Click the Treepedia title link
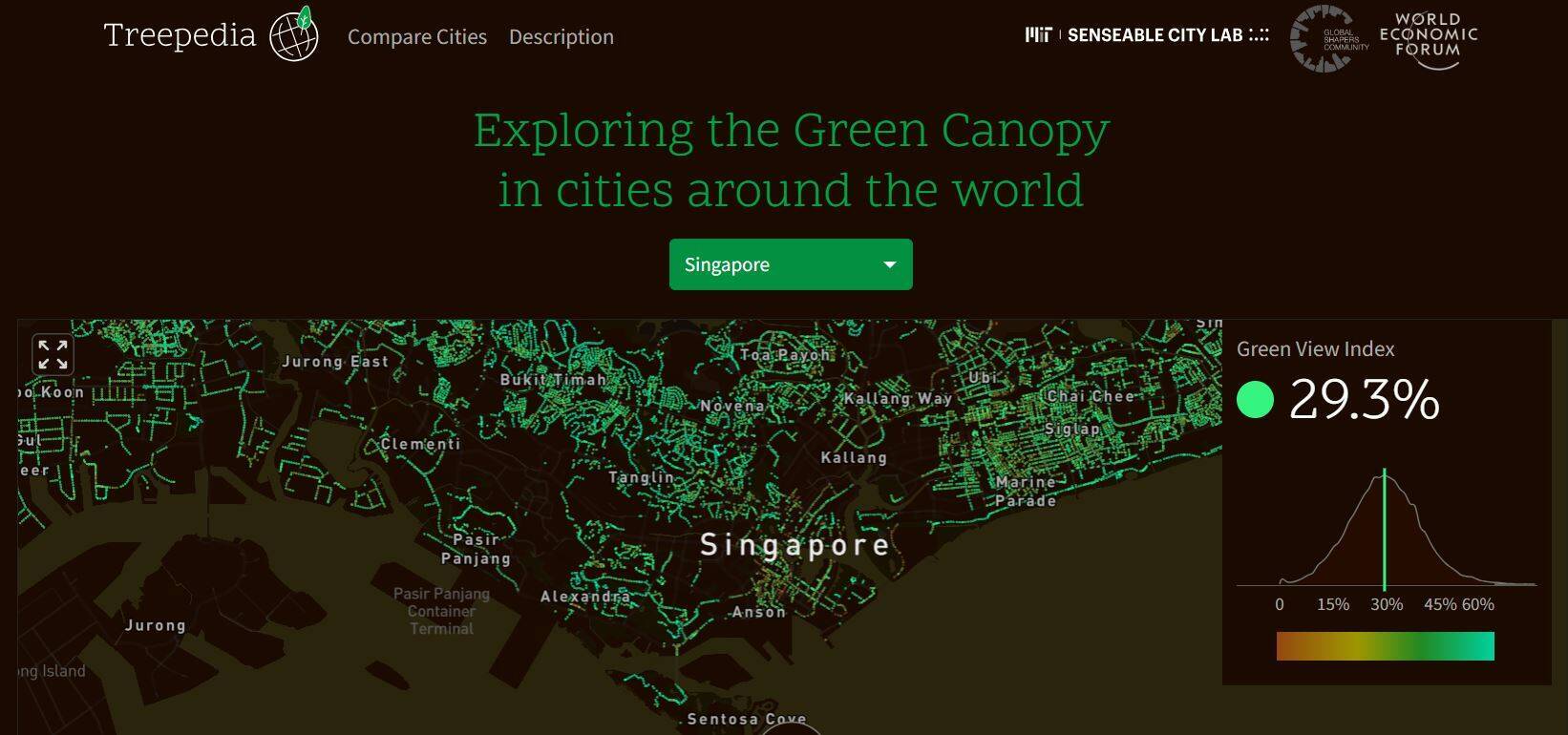 tap(180, 35)
